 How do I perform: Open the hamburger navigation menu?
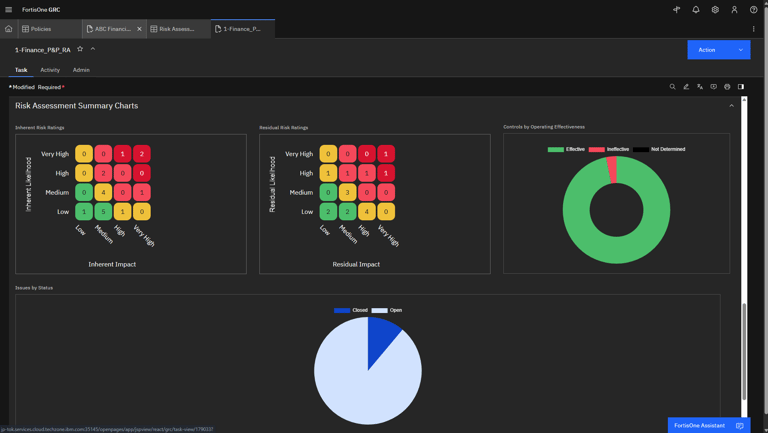(x=8, y=9)
